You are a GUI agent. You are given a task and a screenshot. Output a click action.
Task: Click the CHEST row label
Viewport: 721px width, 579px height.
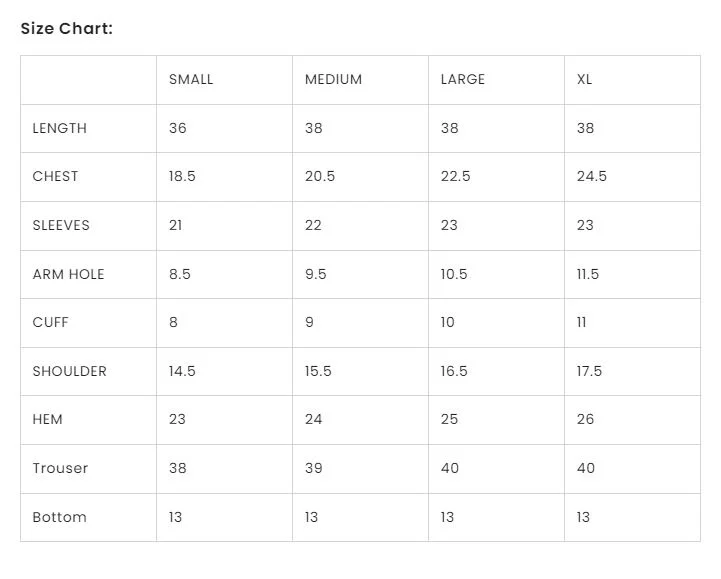click(x=55, y=176)
